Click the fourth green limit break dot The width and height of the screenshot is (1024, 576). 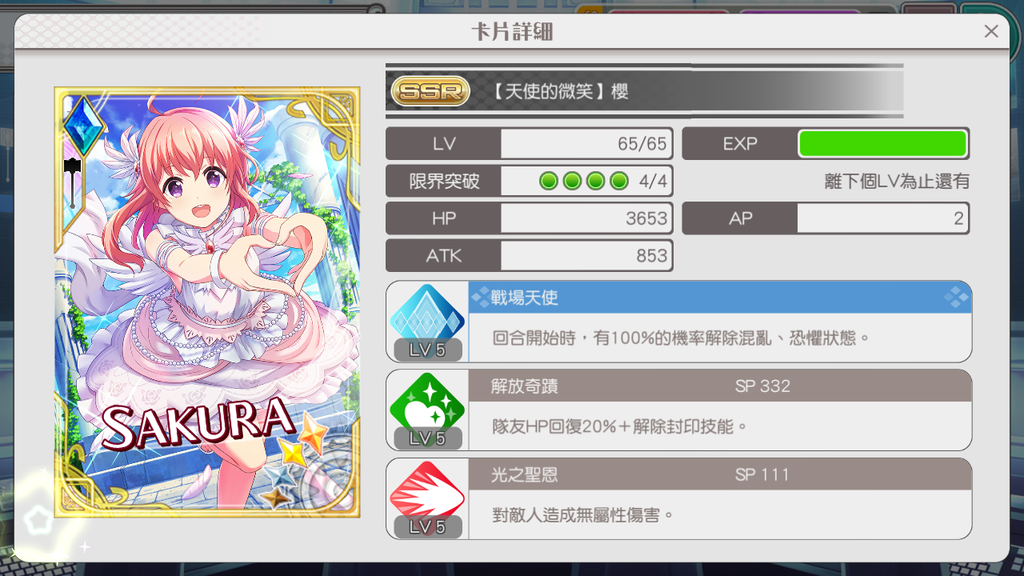click(x=619, y=181)
